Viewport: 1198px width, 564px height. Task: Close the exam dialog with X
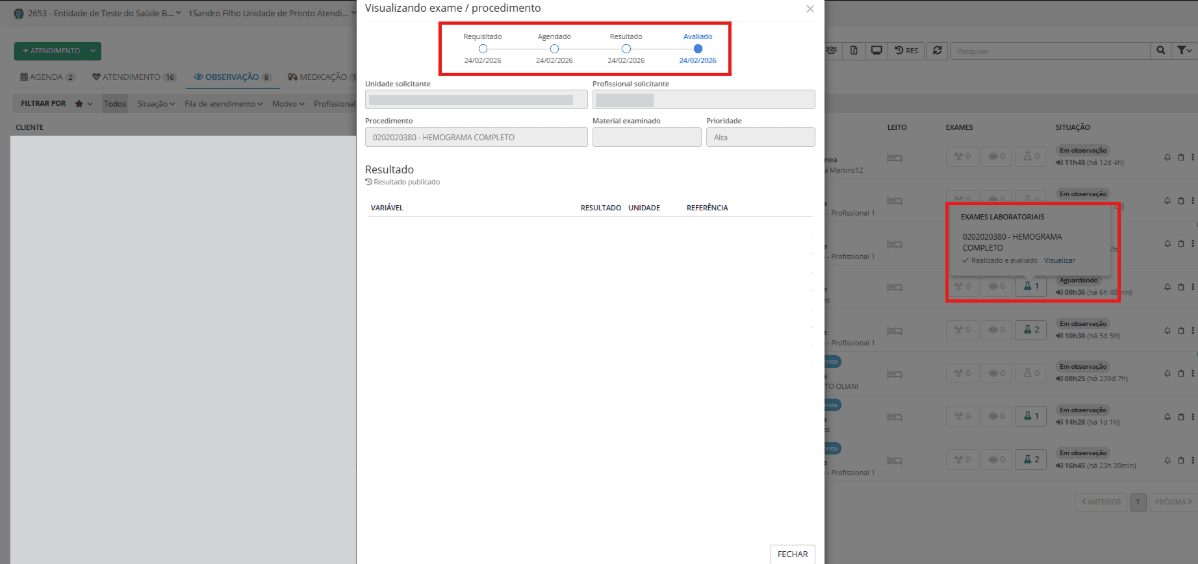pyautogui.click(x=810, y=9)
